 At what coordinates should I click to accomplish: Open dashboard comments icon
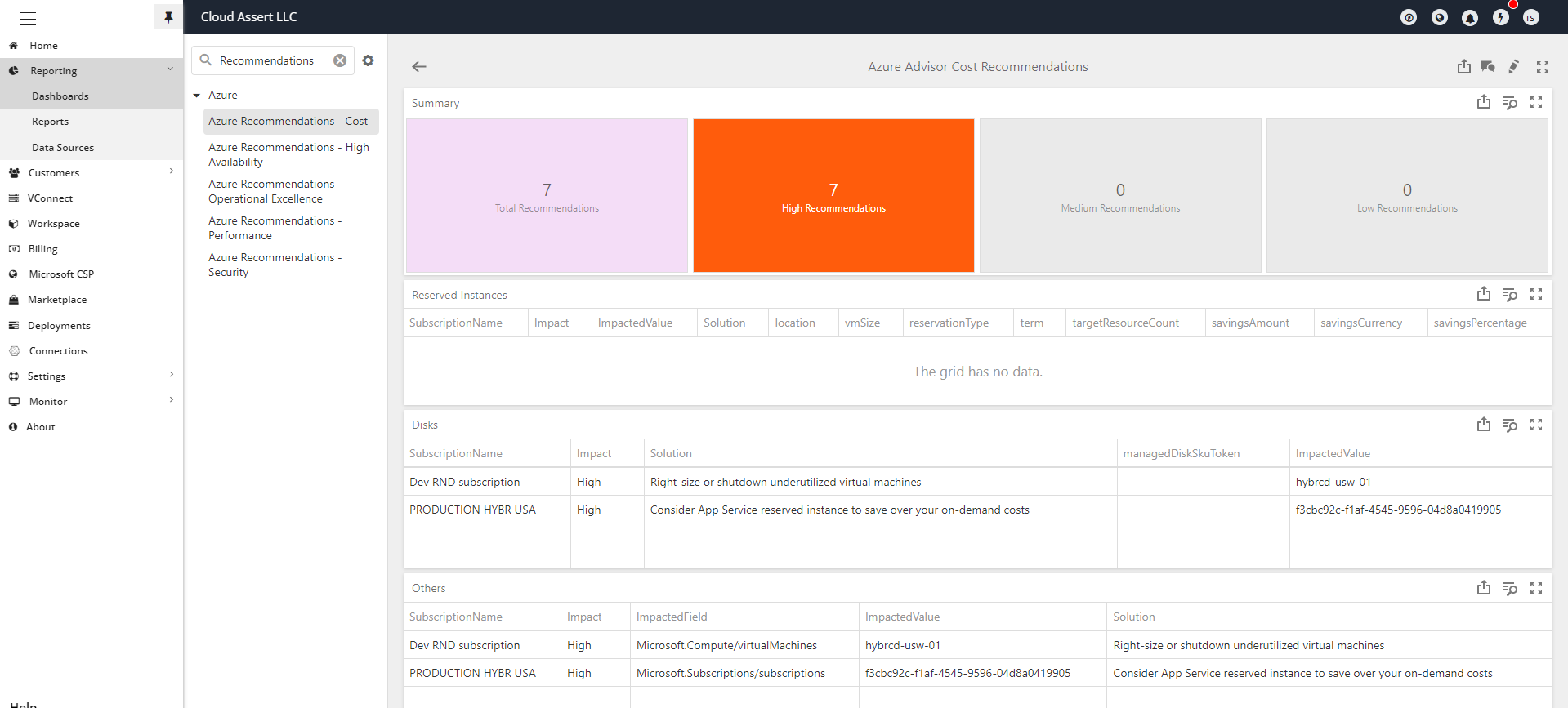1488,67
